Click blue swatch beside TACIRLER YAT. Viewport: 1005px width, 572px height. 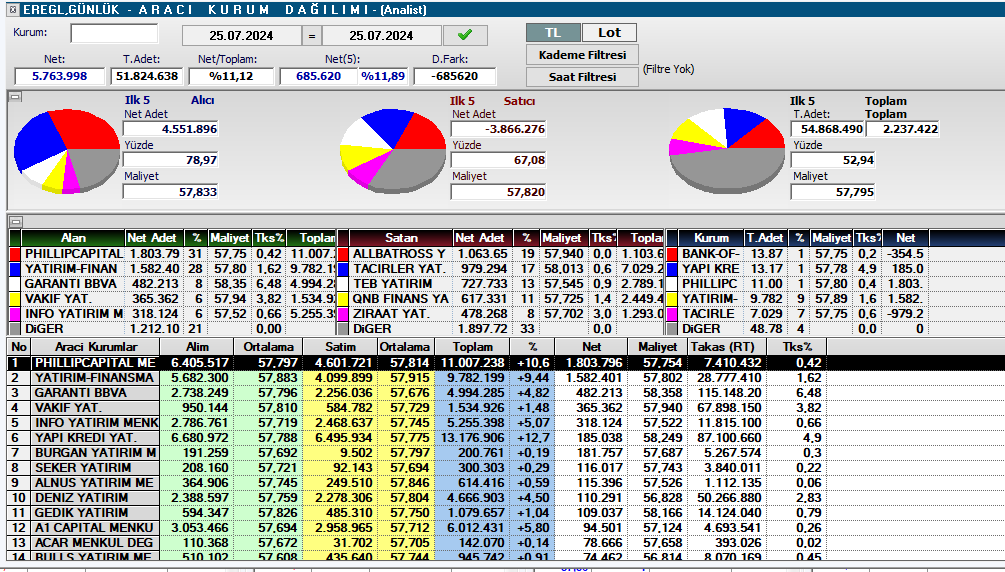pyautogui.click(x=343, y=269)
